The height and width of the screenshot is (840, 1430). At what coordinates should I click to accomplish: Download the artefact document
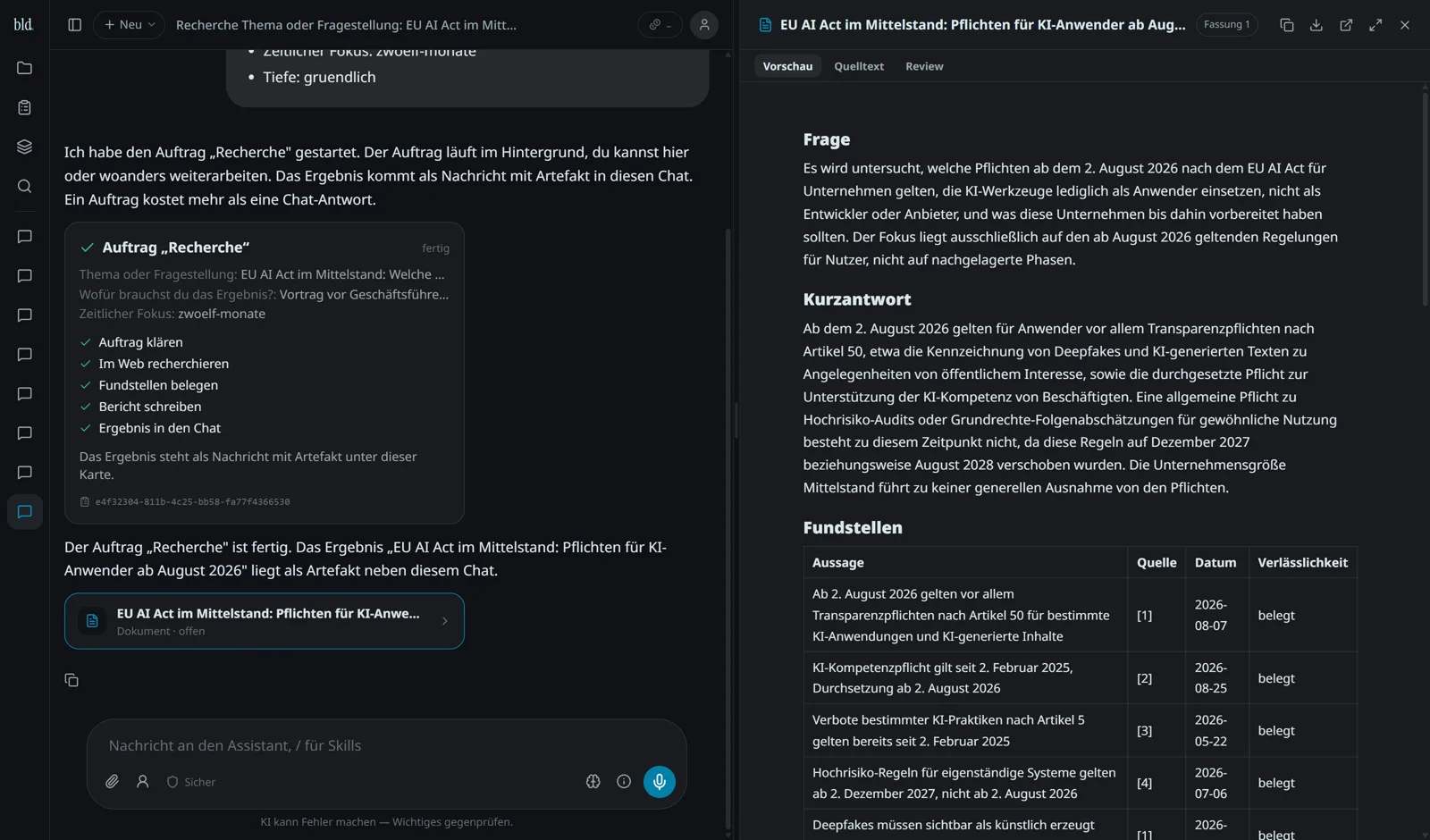point(1316,25)
